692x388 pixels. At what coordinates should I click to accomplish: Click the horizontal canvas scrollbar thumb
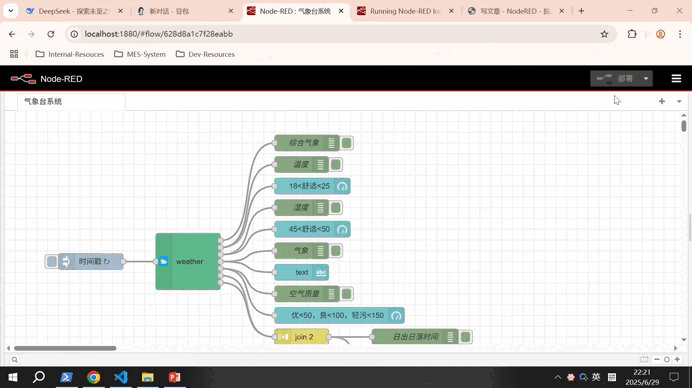[65, 348]
